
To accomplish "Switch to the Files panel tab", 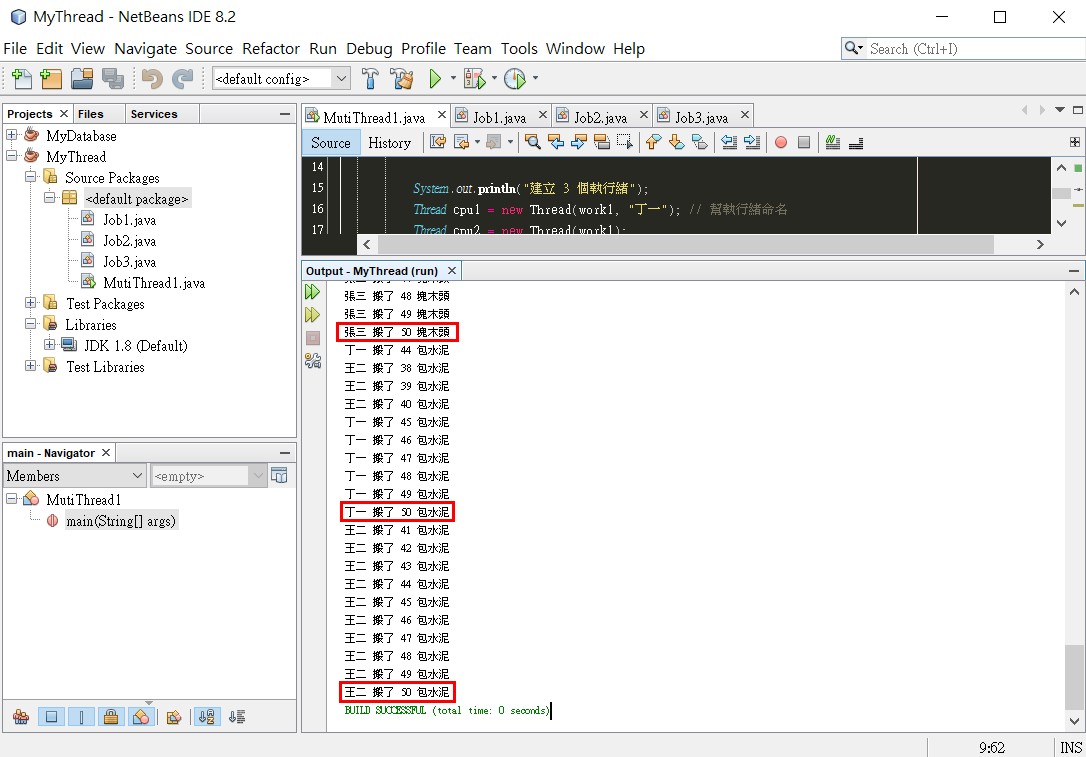I will tap(91, 114).
